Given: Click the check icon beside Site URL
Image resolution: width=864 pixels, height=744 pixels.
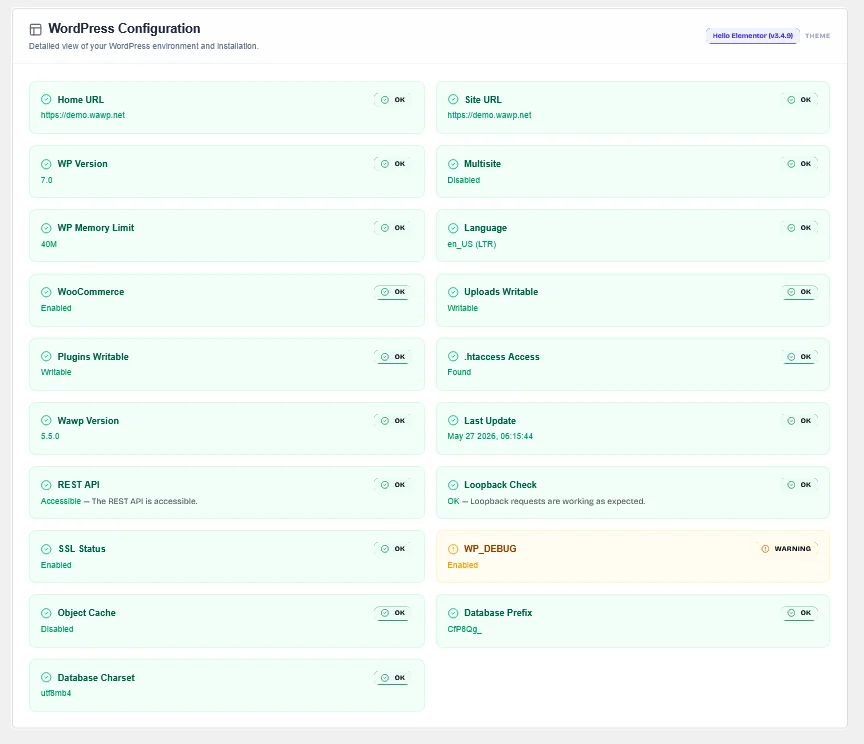Looking at the screenshot, I should [453, 99].
